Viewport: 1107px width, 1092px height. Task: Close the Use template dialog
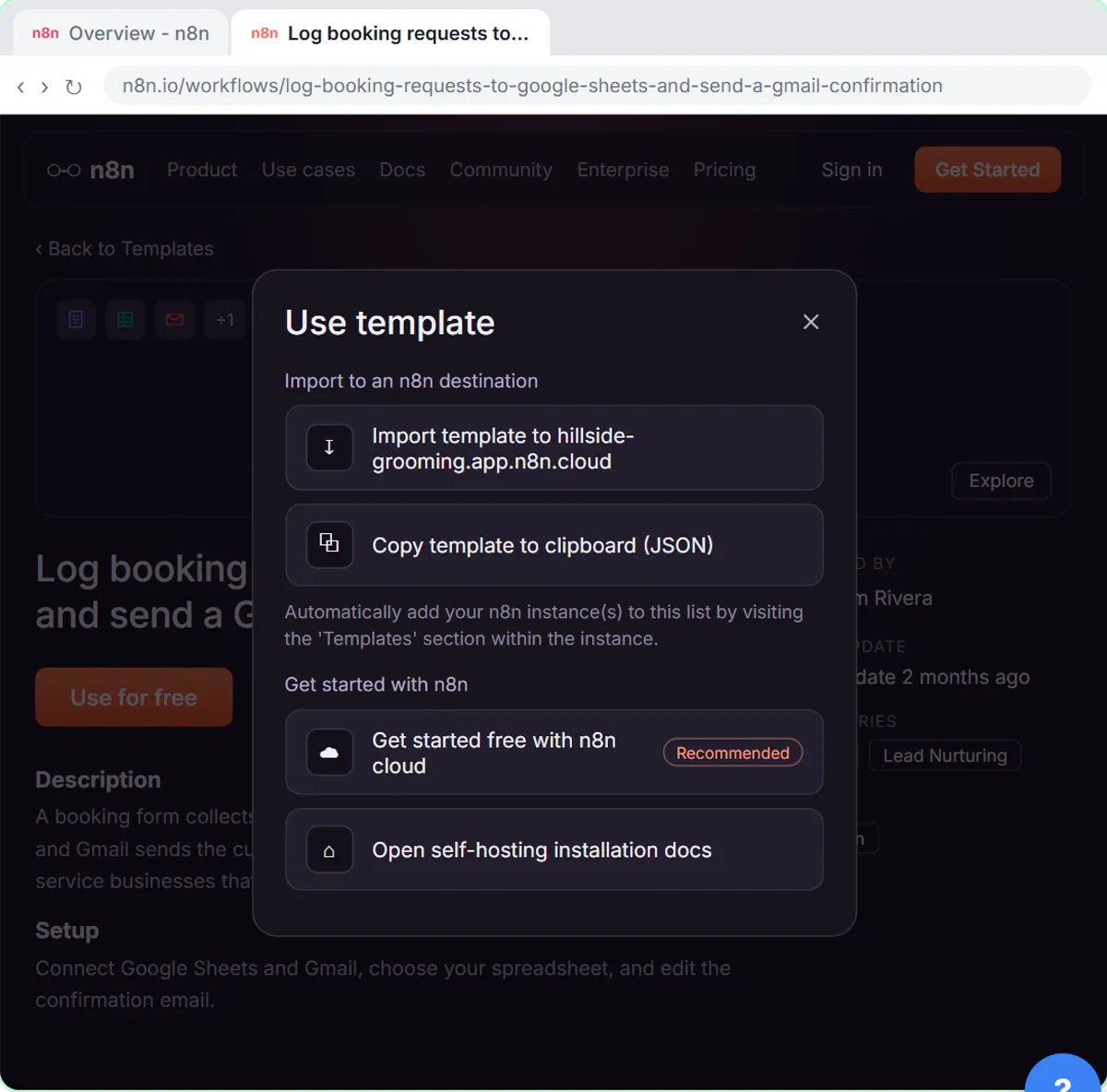coord(811,322)
